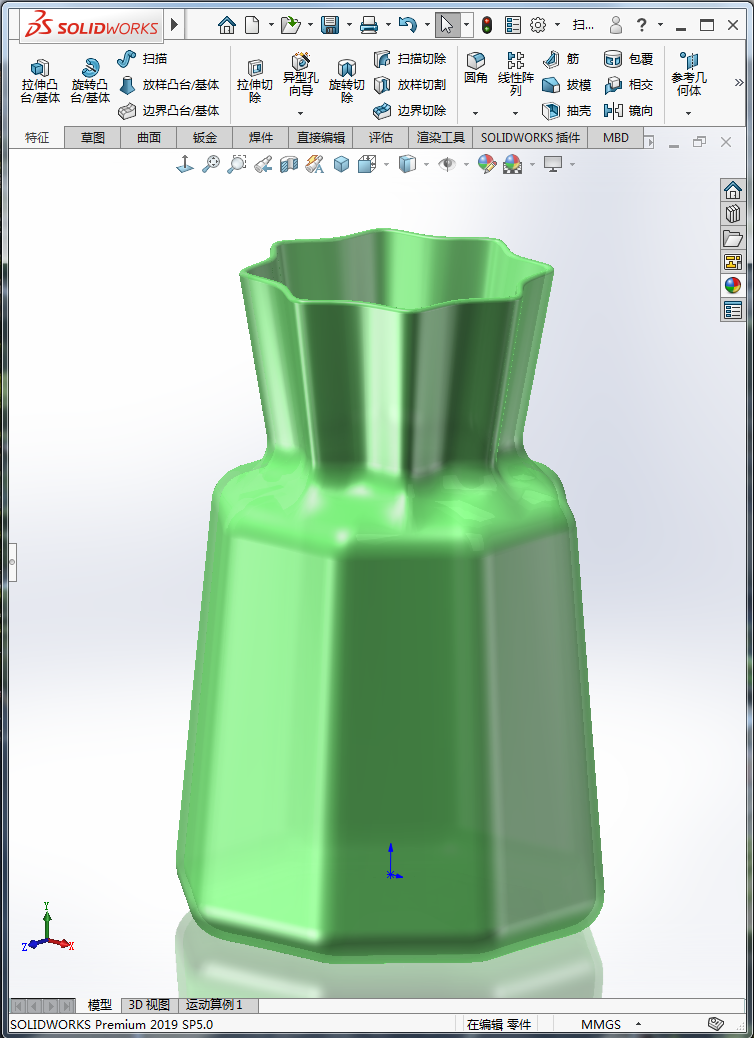Open File Explorer in task pane

coord(732,238)
